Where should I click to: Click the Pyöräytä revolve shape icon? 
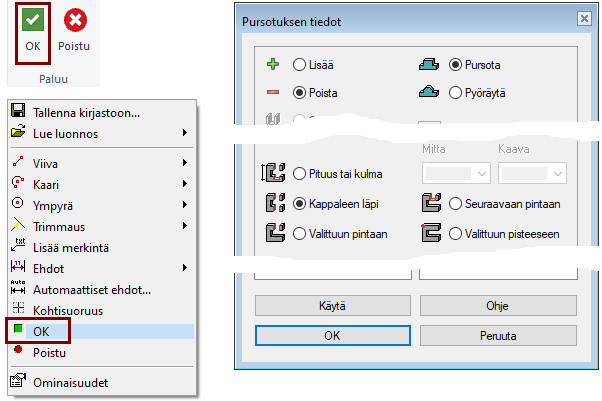click(x=428, y=91)
